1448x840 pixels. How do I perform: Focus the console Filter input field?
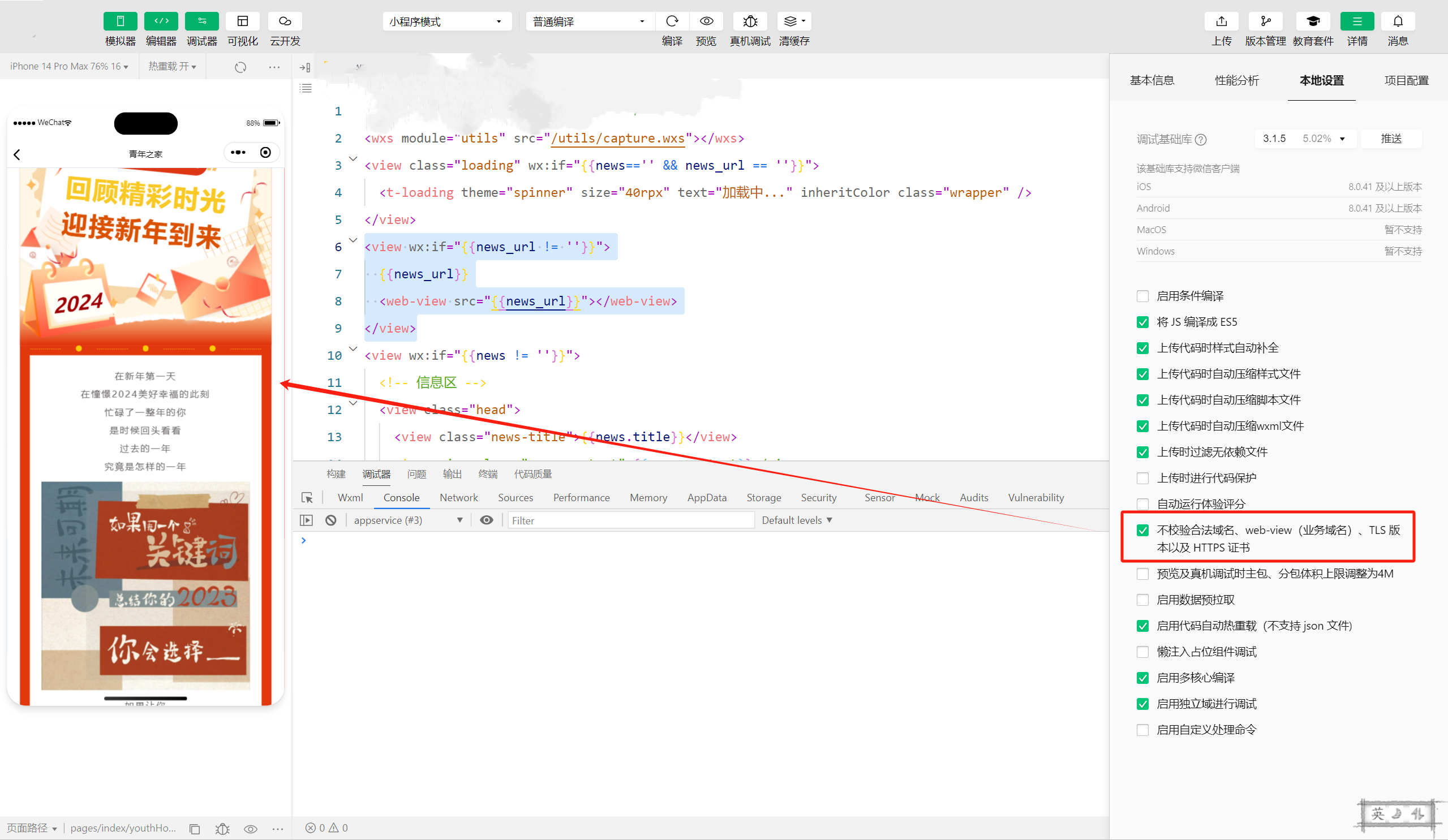point(630,520)
